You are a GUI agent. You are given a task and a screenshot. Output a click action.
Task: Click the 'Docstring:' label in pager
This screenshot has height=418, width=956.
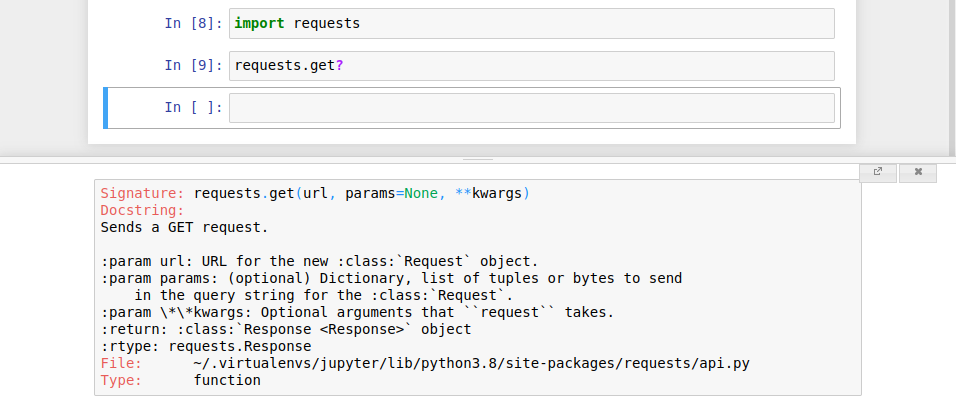[x=143, y=210]
